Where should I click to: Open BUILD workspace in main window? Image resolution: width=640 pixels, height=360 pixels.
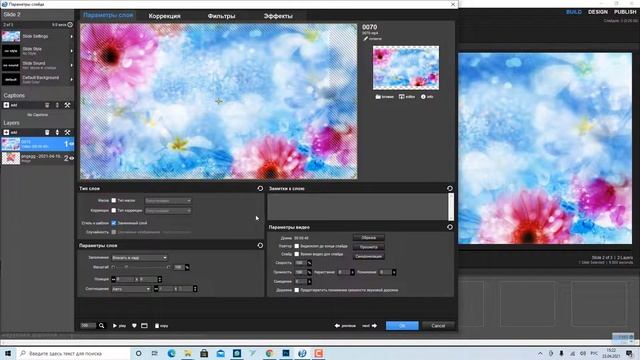pos(574,12)
